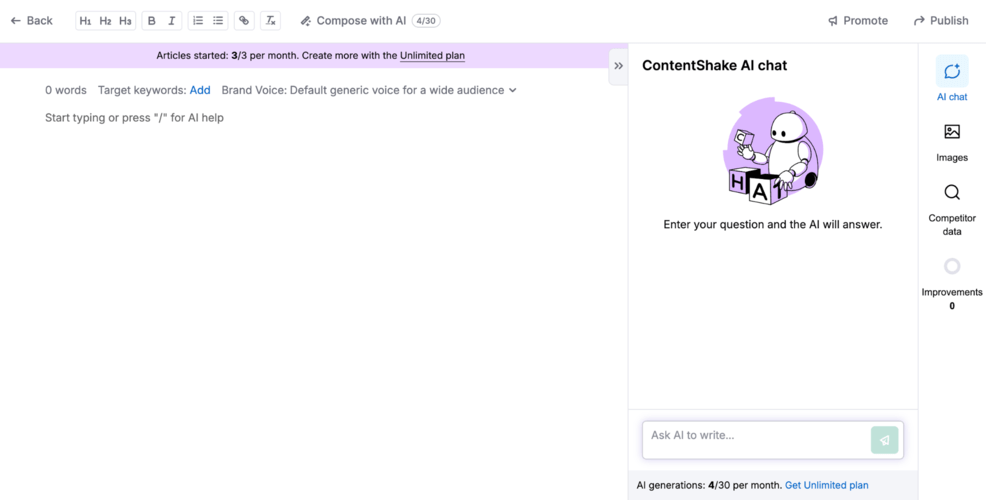
Task: Insert a numbered list
Action: click(x=198, y=20)
